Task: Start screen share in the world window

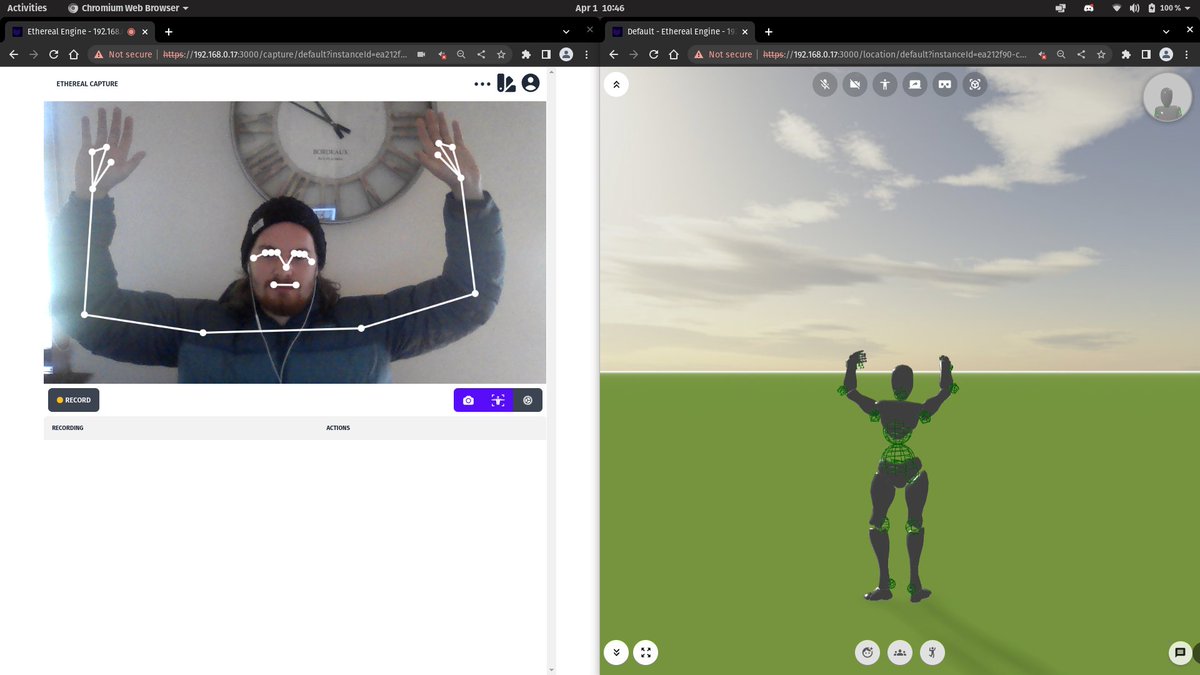Action: pos(915,85)
